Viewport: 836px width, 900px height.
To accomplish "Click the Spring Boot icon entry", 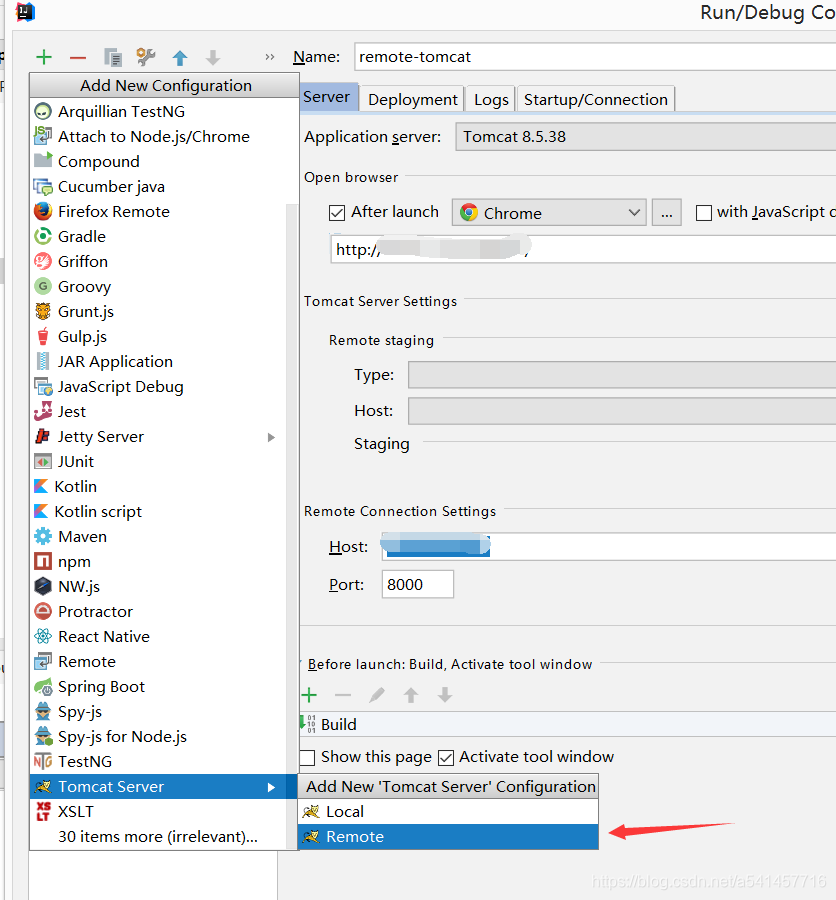I will [43, 686].
